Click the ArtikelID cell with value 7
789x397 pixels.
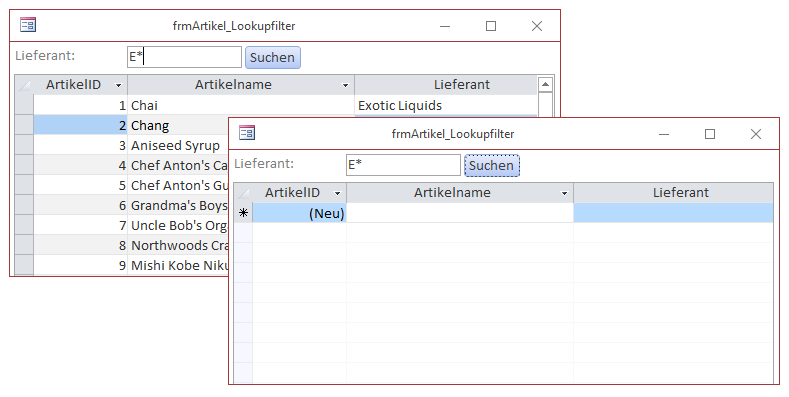pos(81,225)
